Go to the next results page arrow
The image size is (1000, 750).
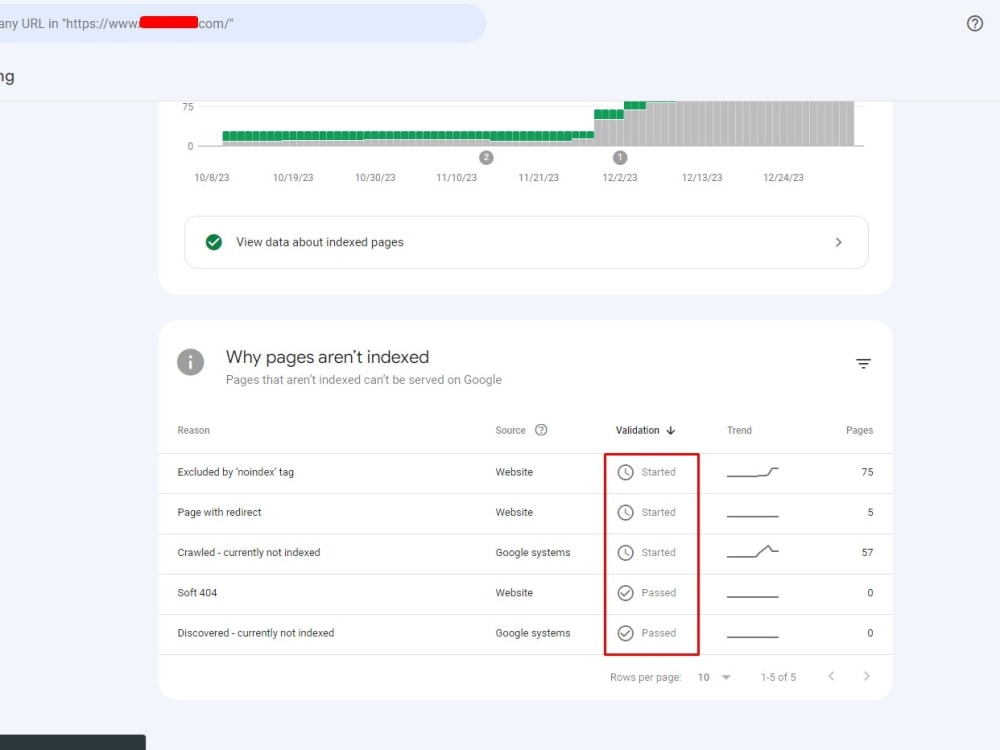867,677
